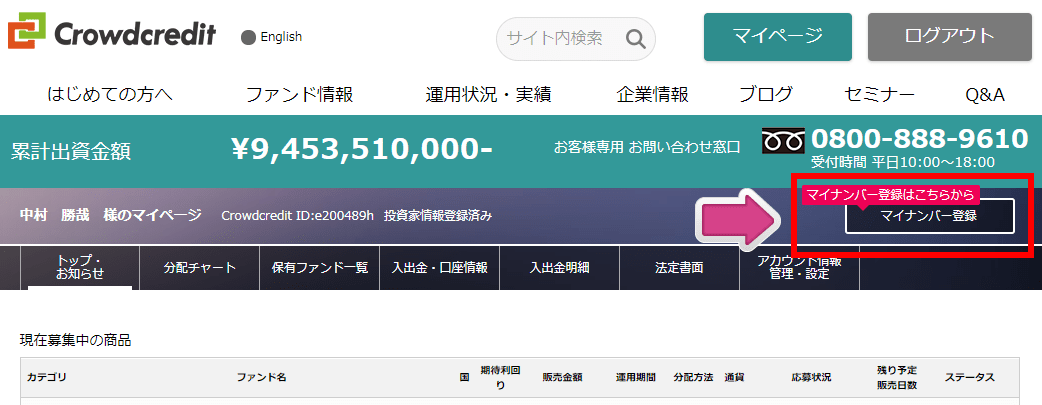The image size is (1042, 405).
Task: Click phone number 0800-888-9610
Action: 920,138
